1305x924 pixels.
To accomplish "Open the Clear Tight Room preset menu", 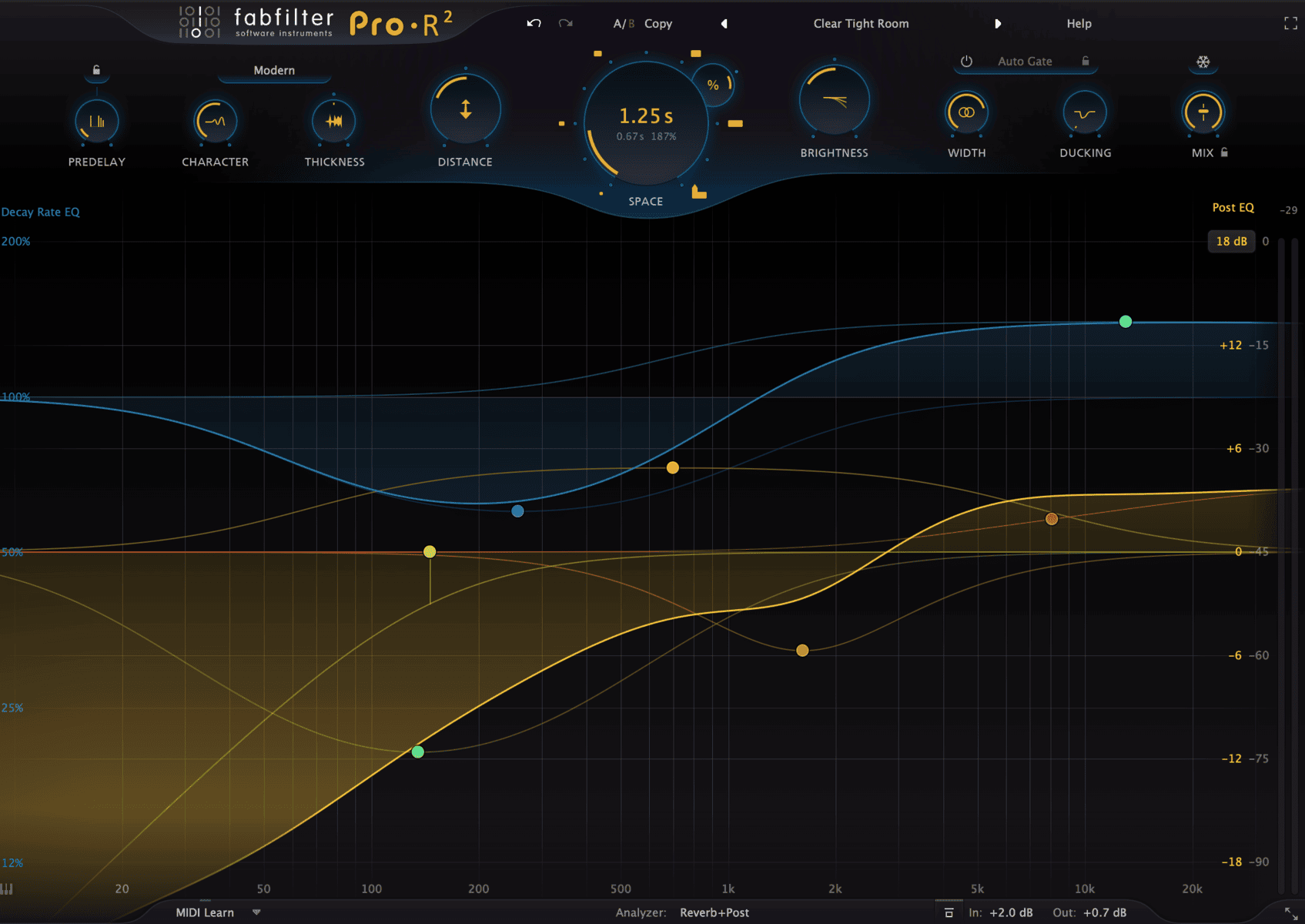I will click(x=861, y=23).
